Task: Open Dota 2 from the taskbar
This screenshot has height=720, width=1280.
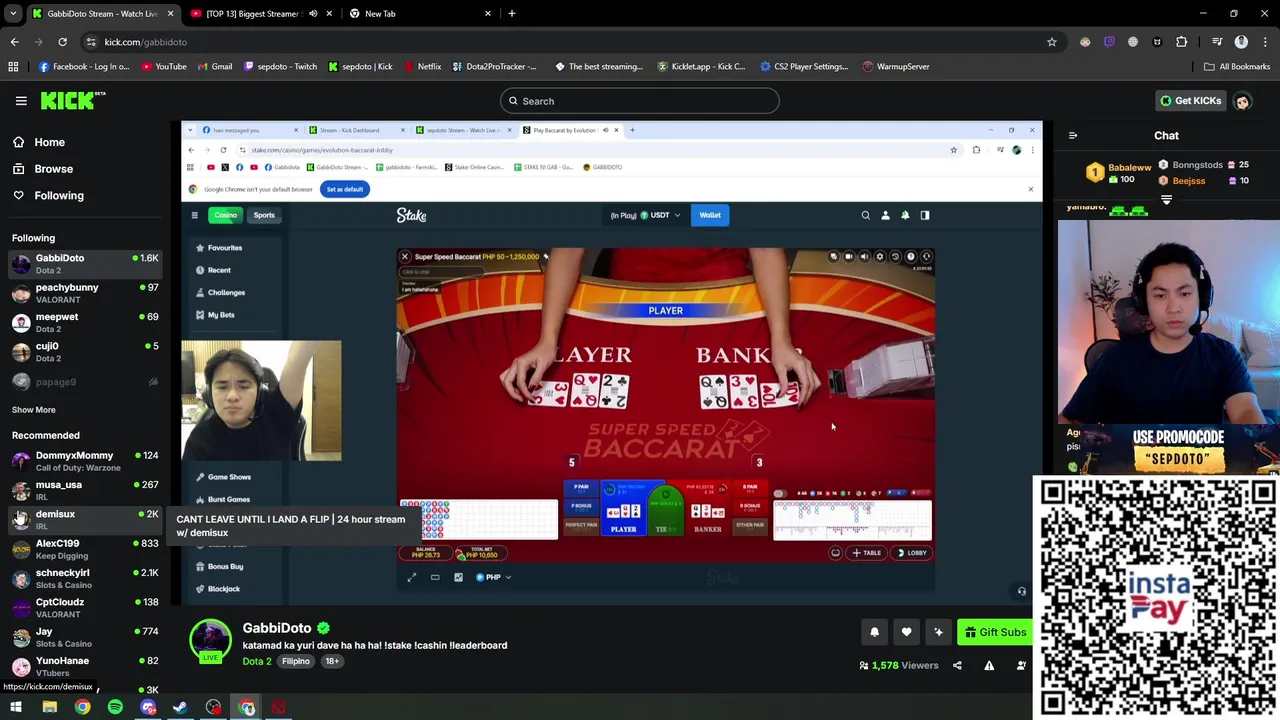Action: 279,708
